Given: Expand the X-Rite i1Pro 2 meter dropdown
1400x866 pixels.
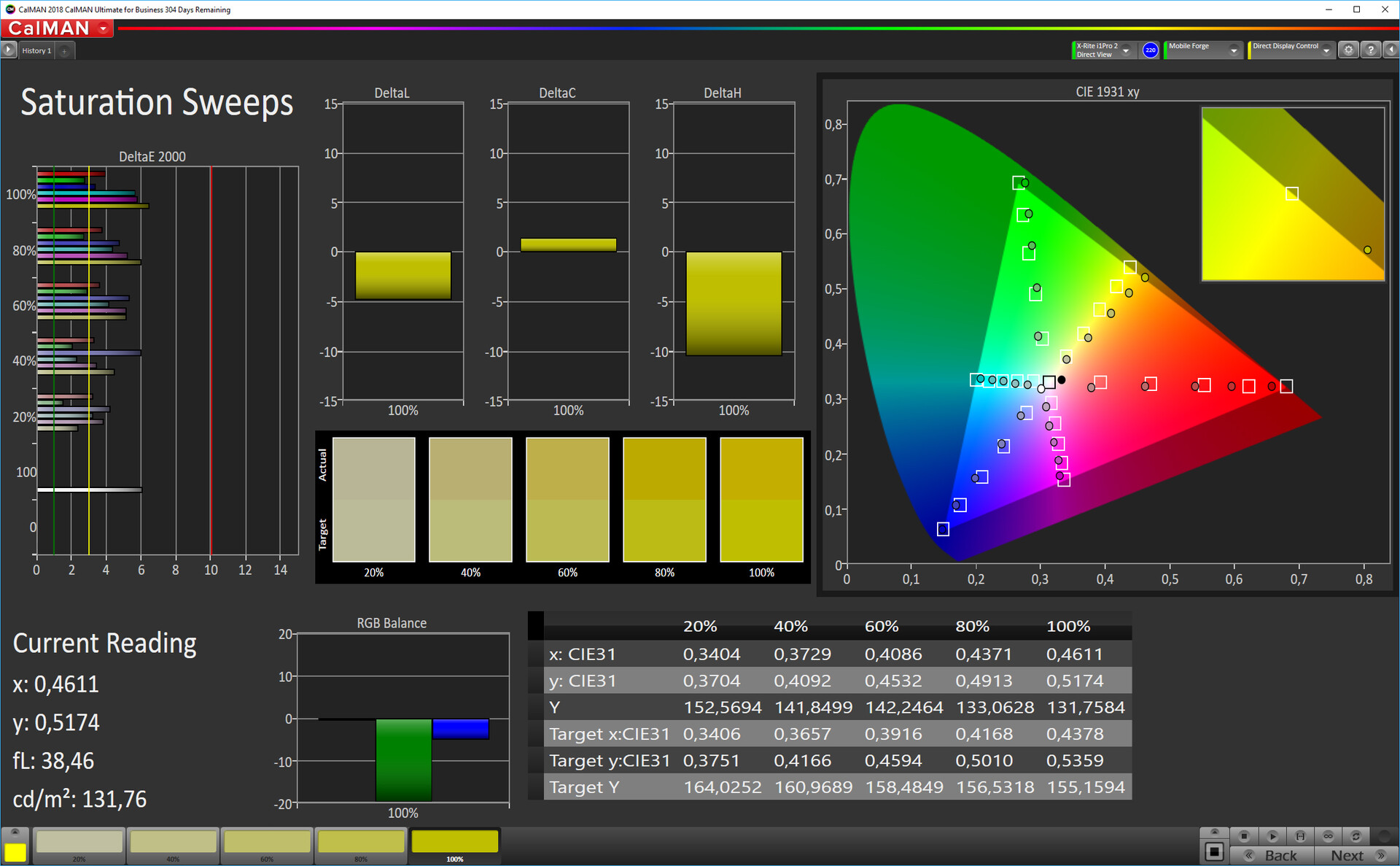Looking at the screenshot, I should click(x=1126, y=50).
